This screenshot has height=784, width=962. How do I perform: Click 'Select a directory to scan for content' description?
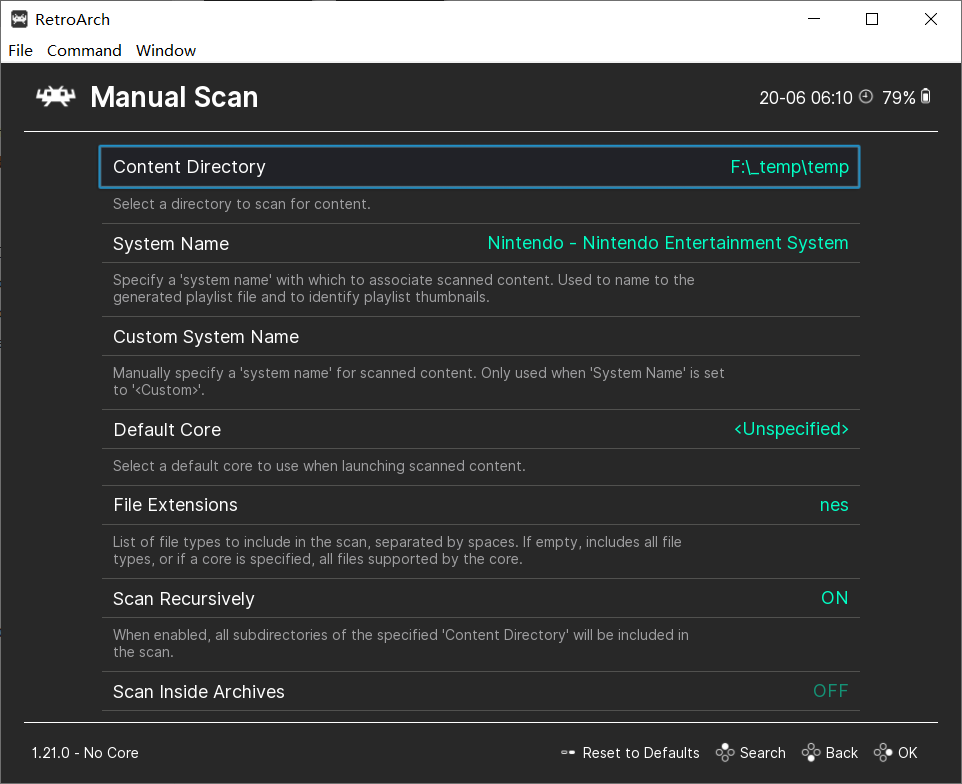242,204
